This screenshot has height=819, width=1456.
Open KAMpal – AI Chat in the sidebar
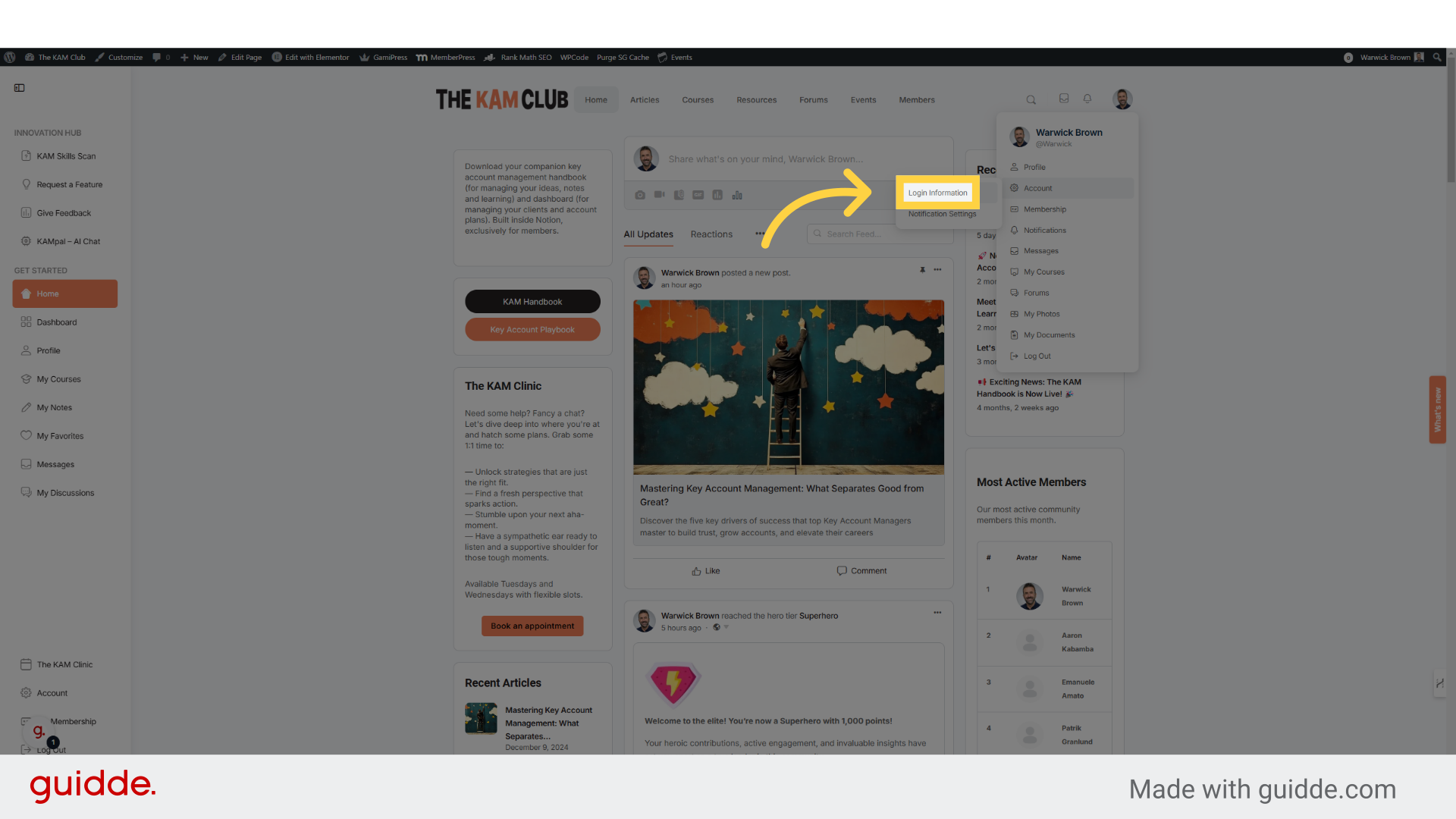[65, 241]
